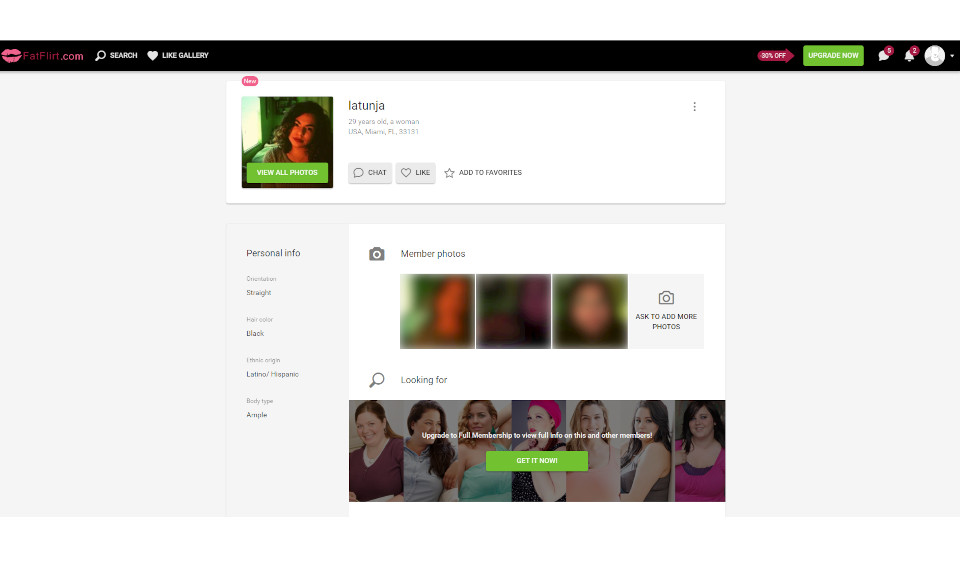The height and width of the screenshot is (561, 960).
Task: Like latunja's profile with heart button
Action: [415, 173]
